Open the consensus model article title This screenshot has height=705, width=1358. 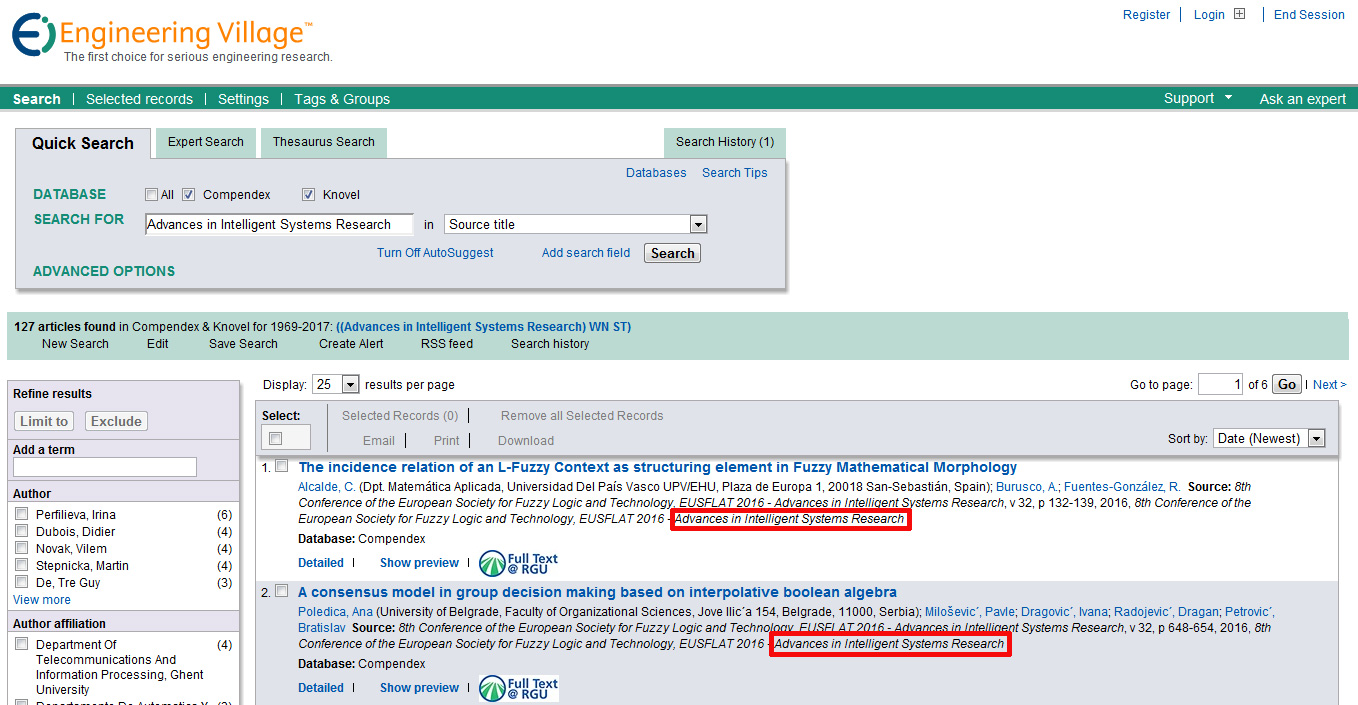tap(598, 592)
